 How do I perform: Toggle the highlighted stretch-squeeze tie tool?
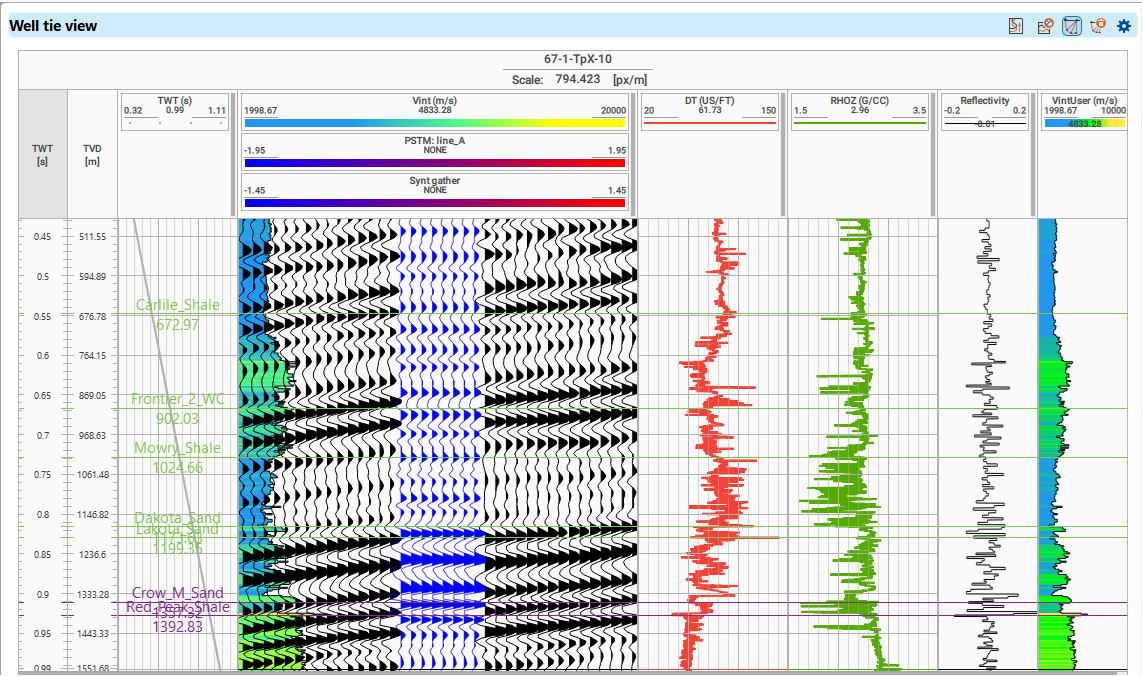pyautogui.click(x=1071, y=26)
